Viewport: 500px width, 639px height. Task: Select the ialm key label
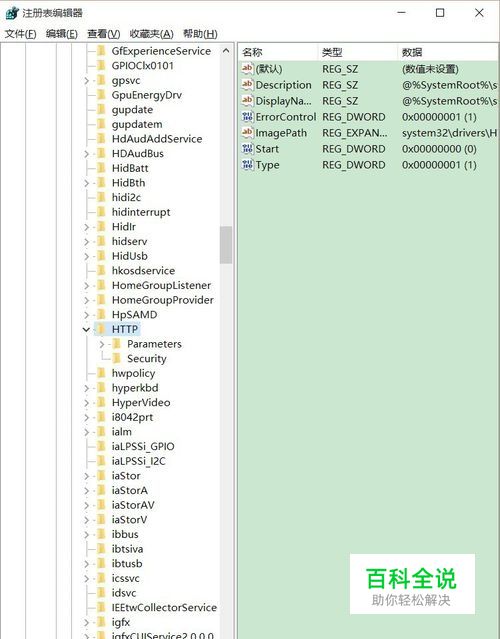(x=121, y=432)
